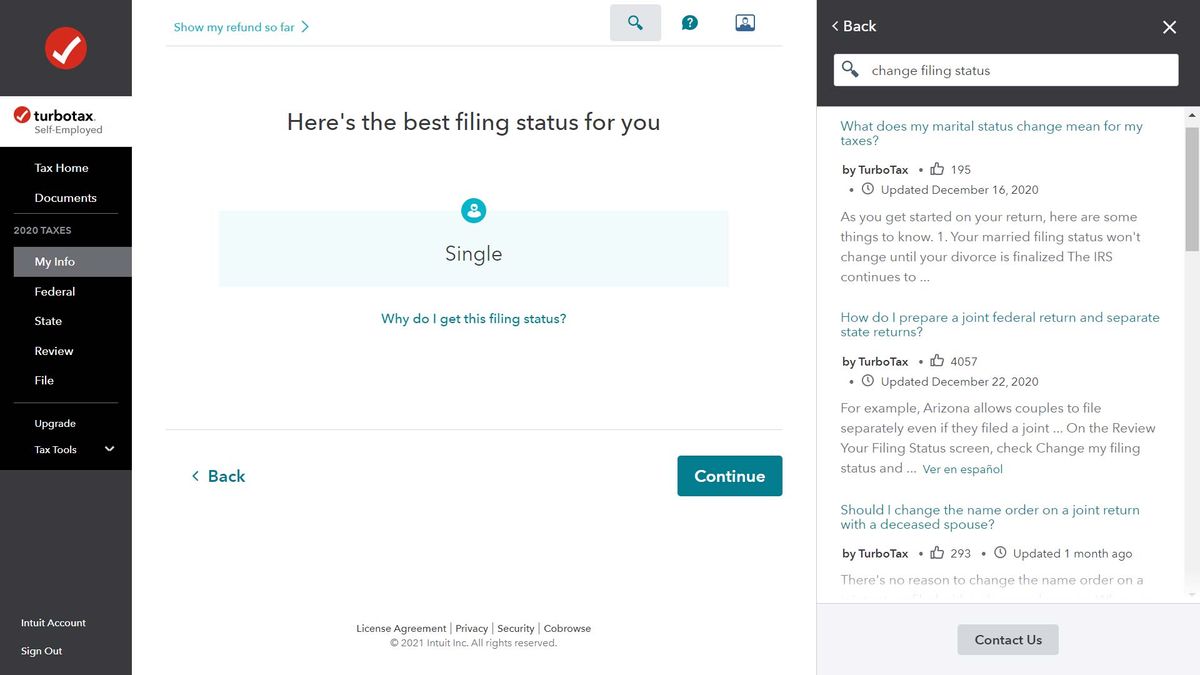Switch to the Federal section

tap(56, 291)
